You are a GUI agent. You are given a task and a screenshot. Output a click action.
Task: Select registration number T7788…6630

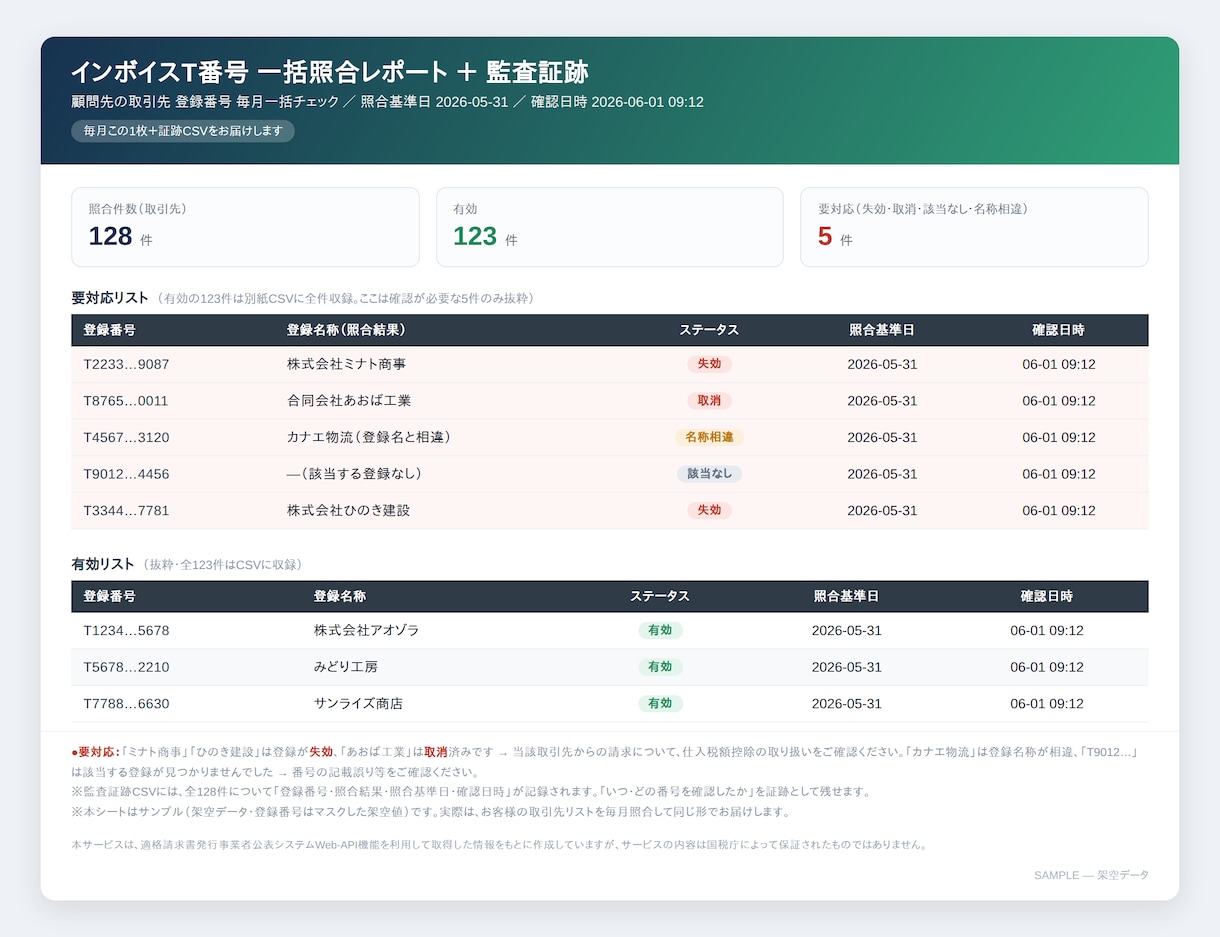[x=126, y=704]
